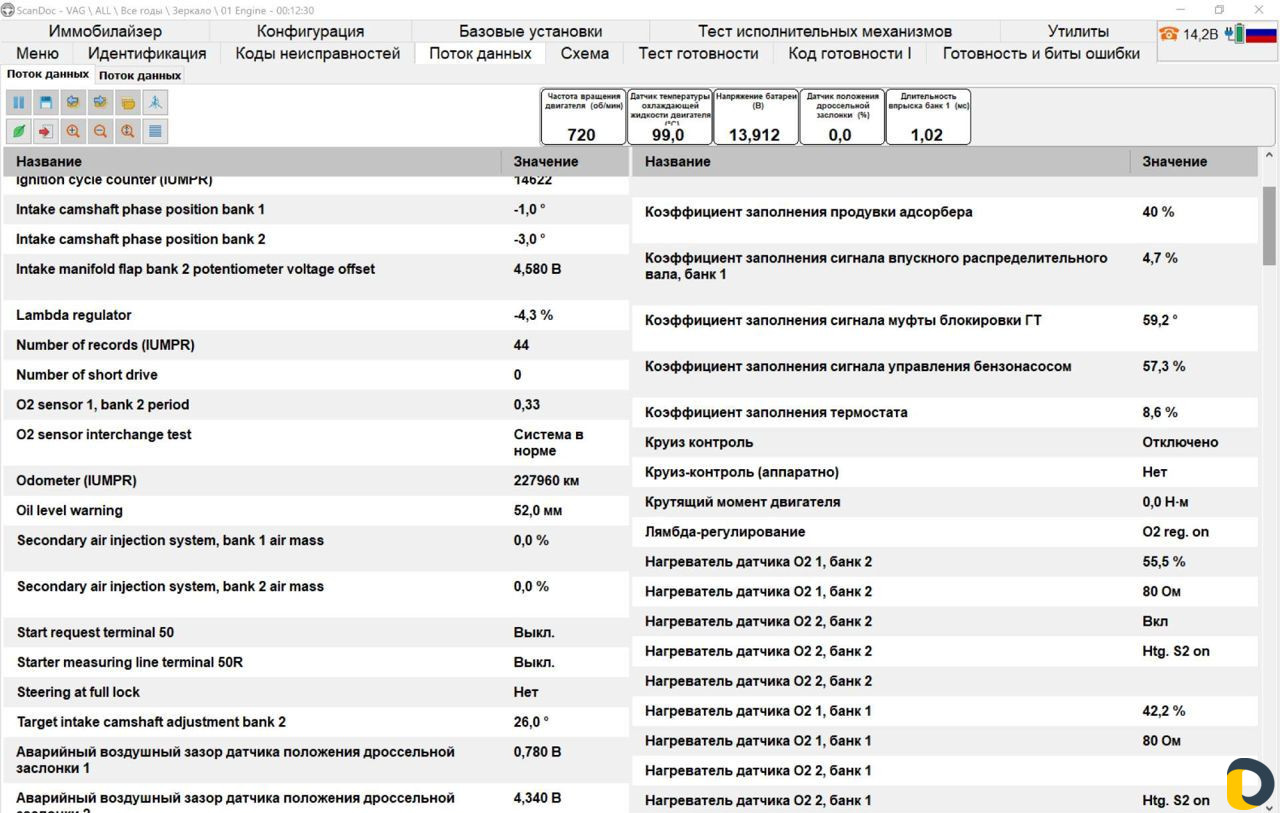
Task: Select the O2 sensor interchange test row
Action: (316, 443)
